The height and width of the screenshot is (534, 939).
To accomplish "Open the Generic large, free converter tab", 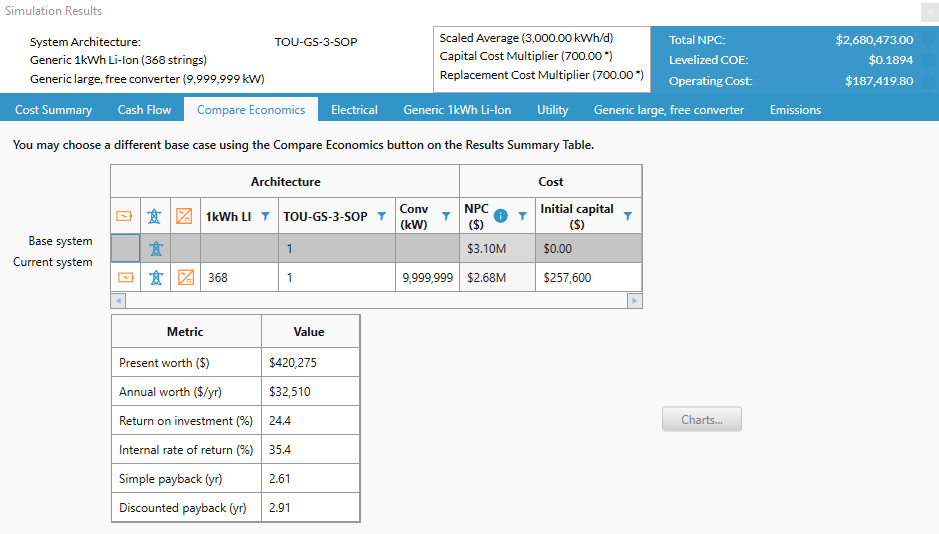I will pos(669,110).
